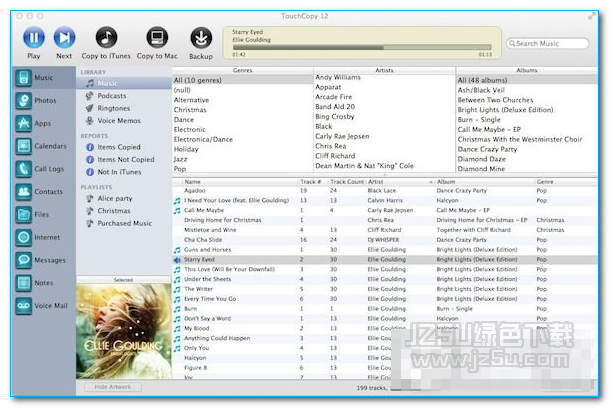Image resolution: width=610 pixels, height=408 pixels.
Task: Select the playing Starry Eyed track row
Action: click(x=385, y=259)
